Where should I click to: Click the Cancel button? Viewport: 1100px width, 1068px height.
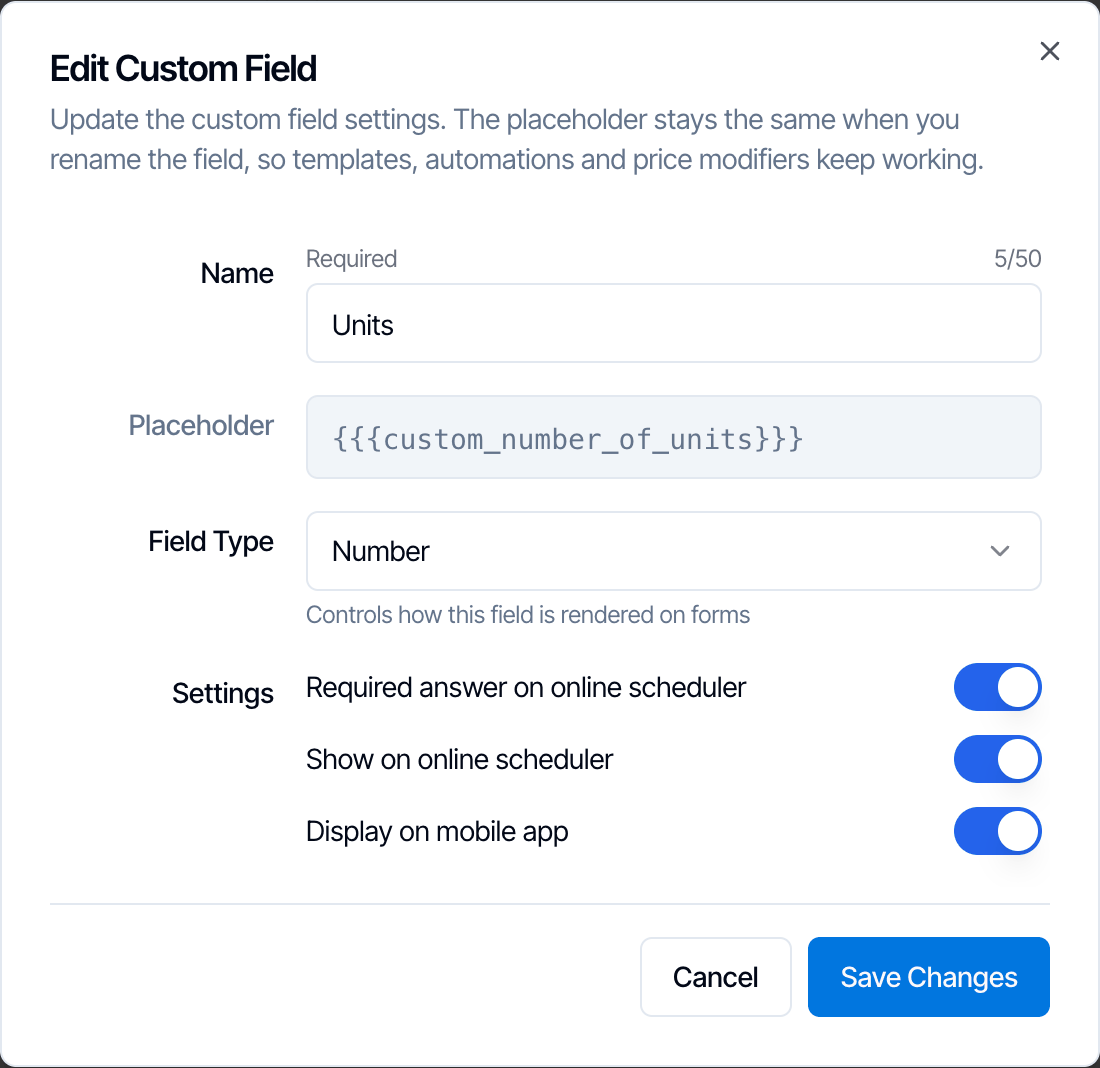716,977
